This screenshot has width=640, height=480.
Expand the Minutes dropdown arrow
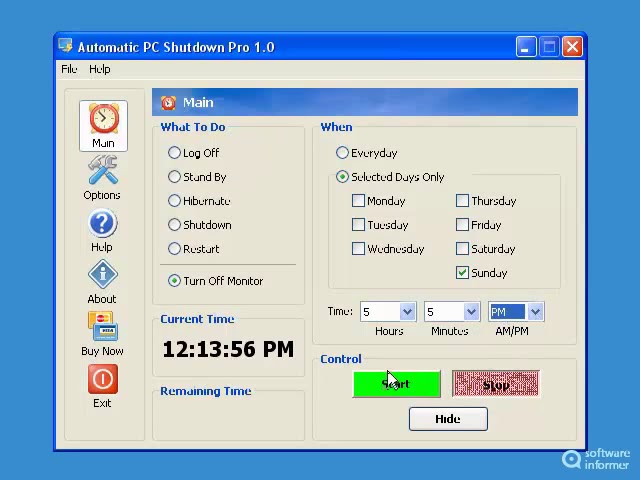[471, 312]
